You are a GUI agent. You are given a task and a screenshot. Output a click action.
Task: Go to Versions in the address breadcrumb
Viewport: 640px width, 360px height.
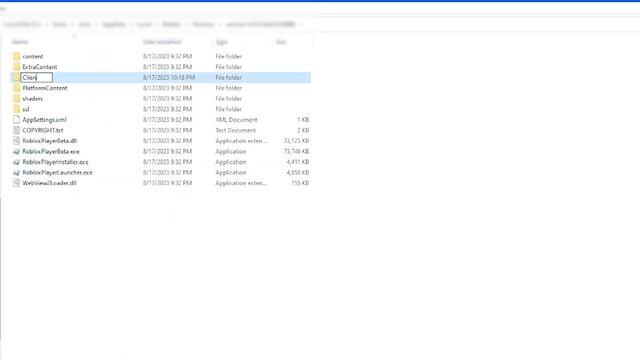point(203,24)
